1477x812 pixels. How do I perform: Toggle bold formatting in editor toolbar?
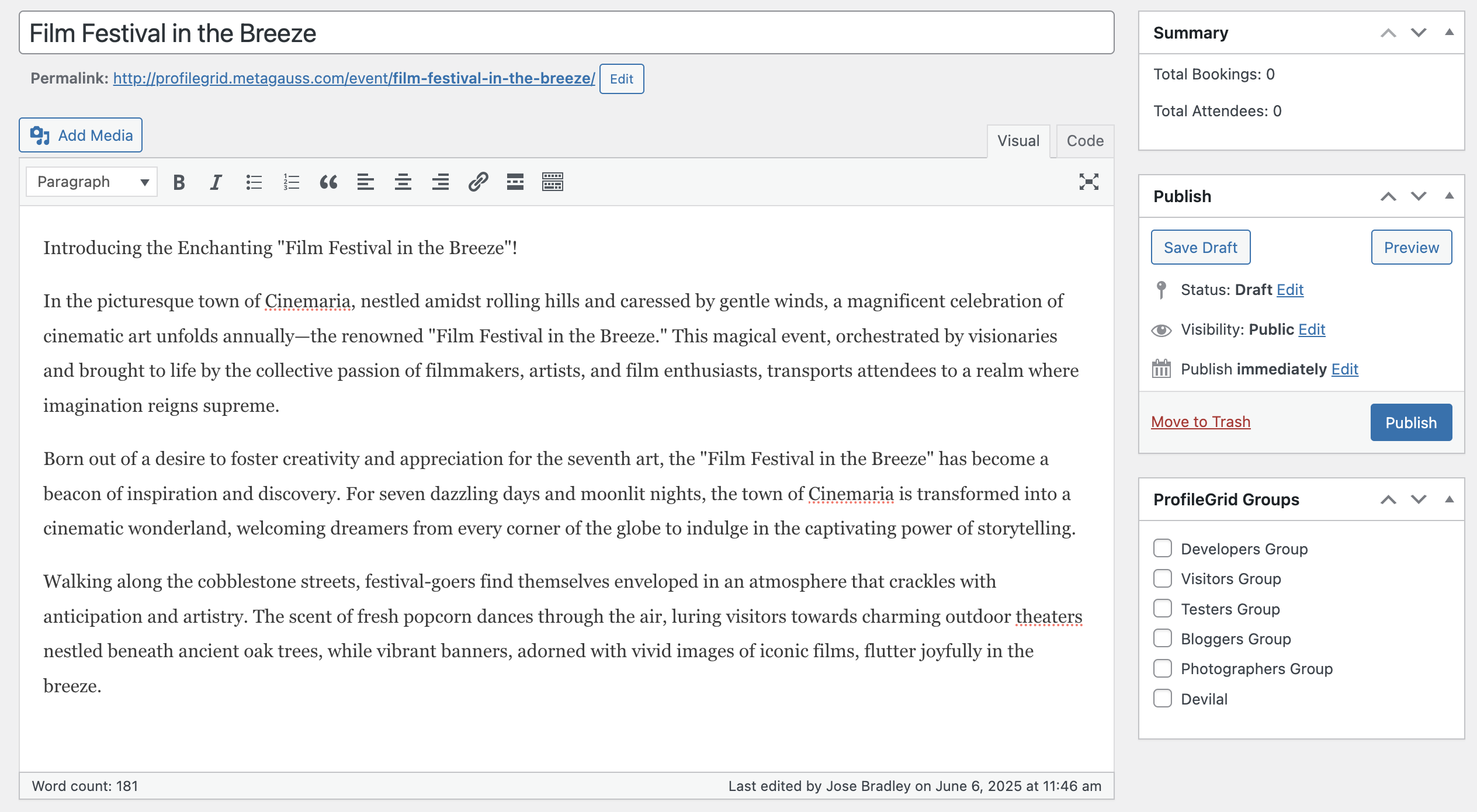(x=179, y=182)
